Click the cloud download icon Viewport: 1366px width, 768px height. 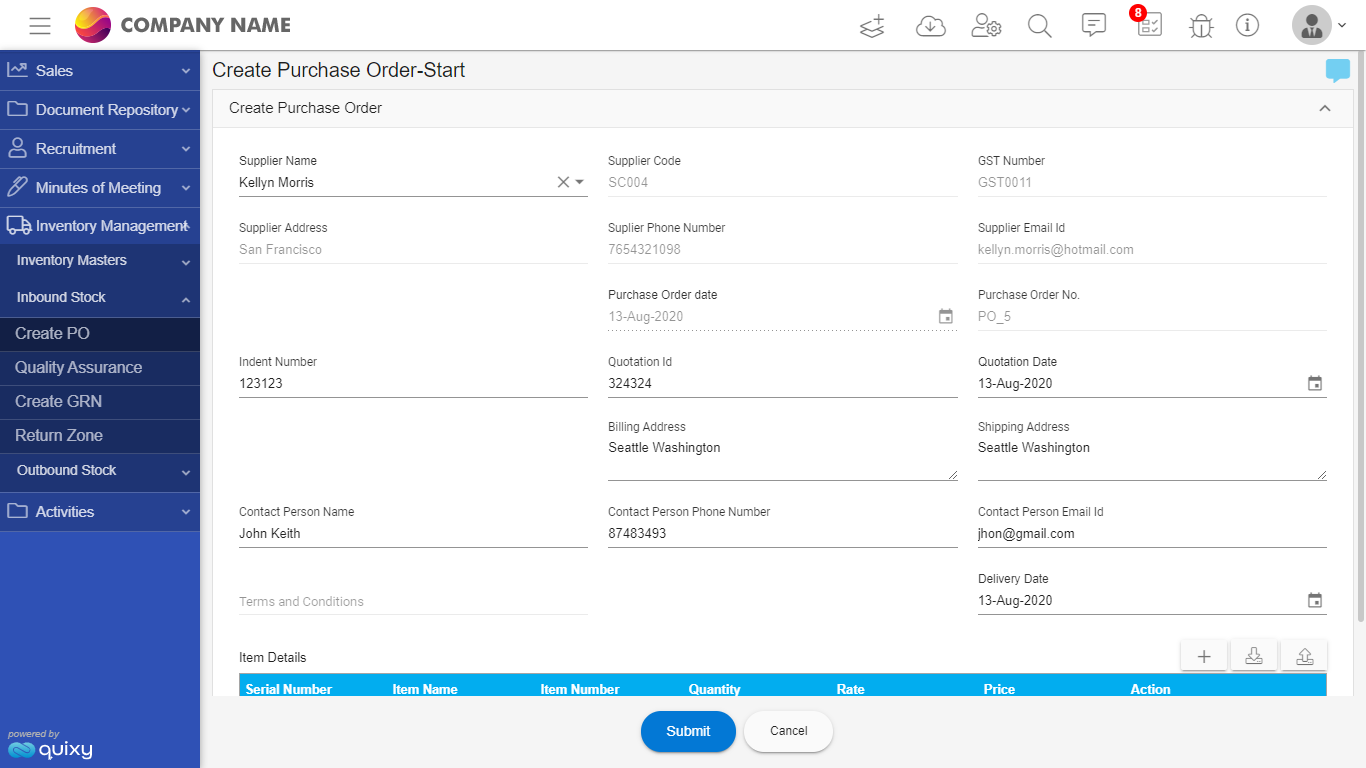click(x=931, y=26)
